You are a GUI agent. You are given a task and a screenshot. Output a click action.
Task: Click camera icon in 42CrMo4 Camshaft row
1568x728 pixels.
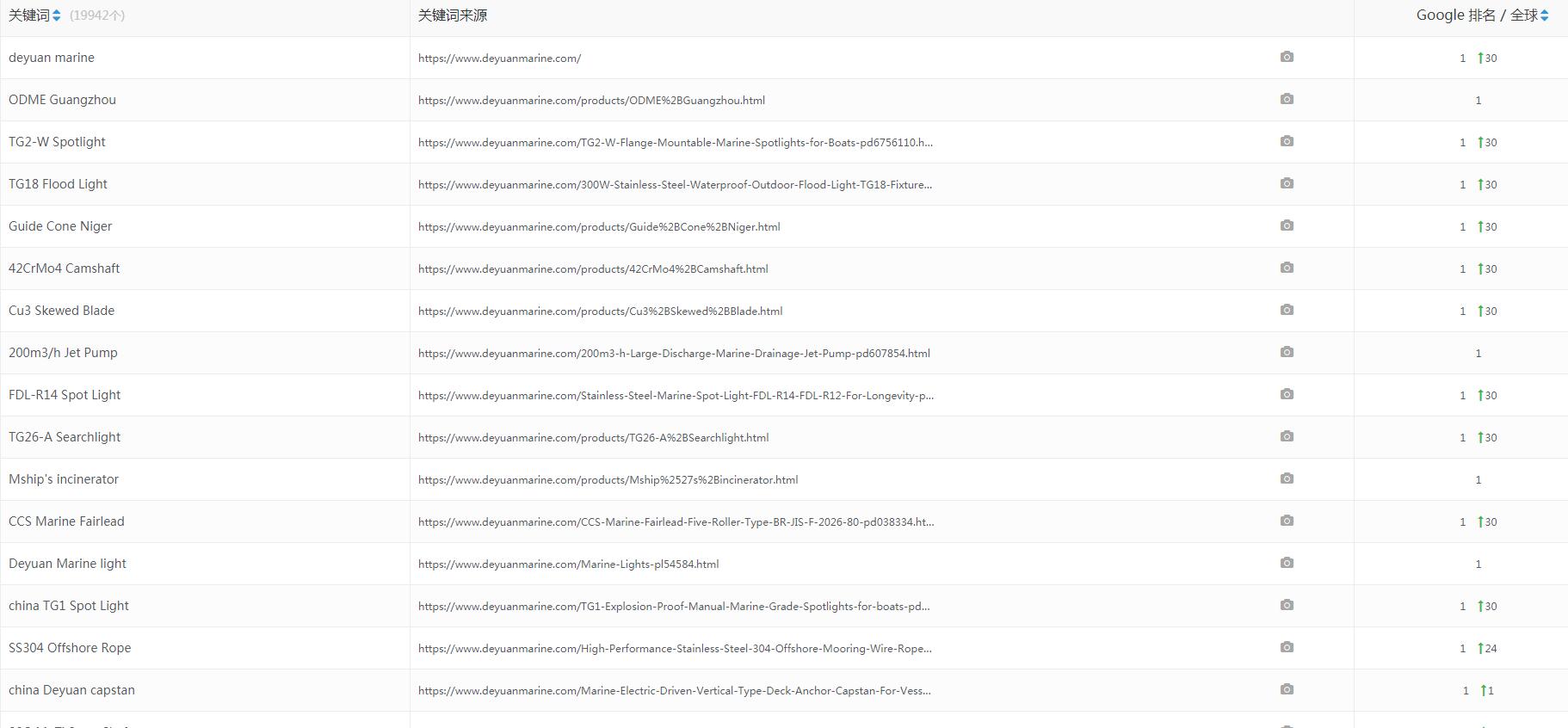point(1287,268)
